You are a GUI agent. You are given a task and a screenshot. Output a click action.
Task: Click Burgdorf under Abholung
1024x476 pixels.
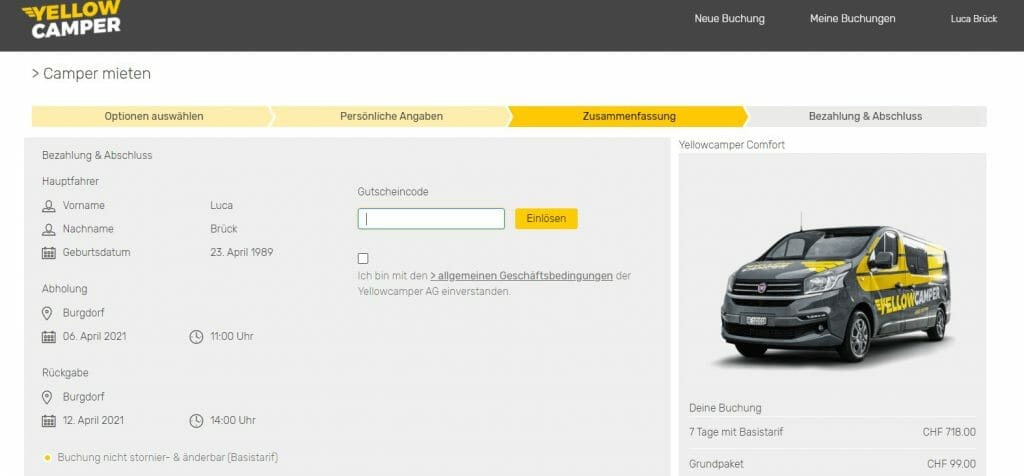click(x=84, y=313)
